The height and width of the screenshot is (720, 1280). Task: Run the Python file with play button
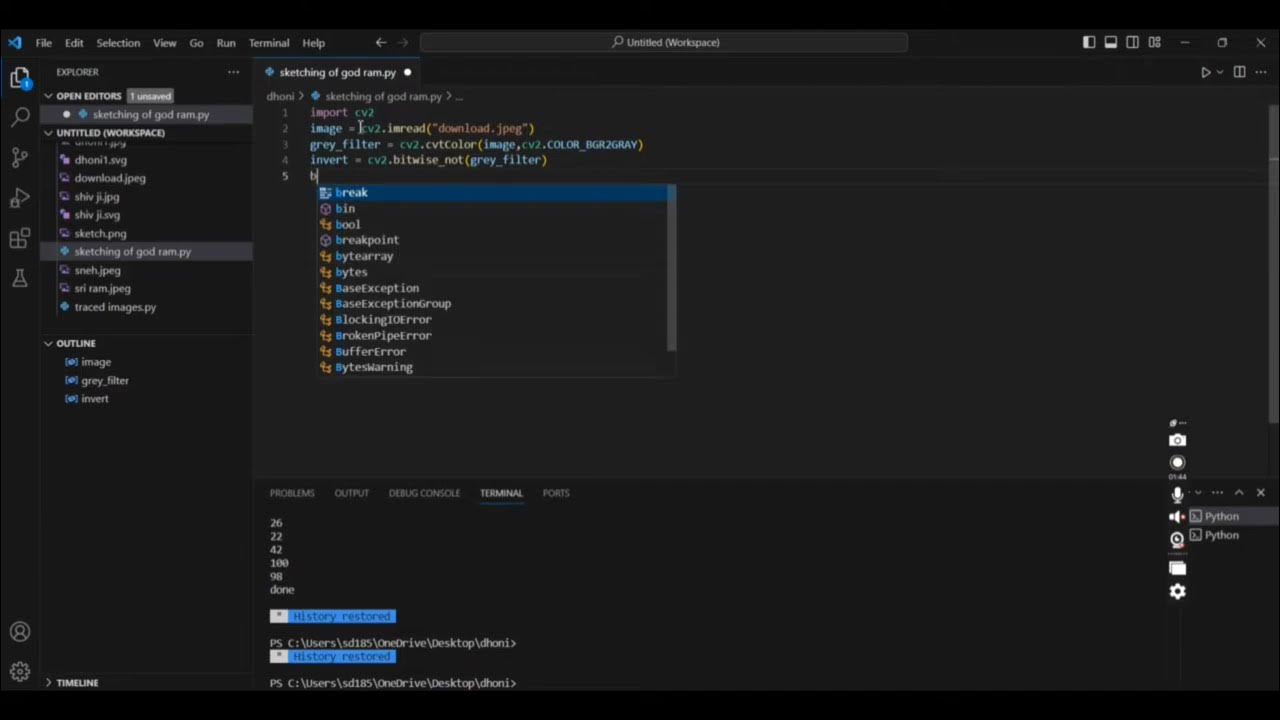pyautogui.click(x=1205, y=72)
